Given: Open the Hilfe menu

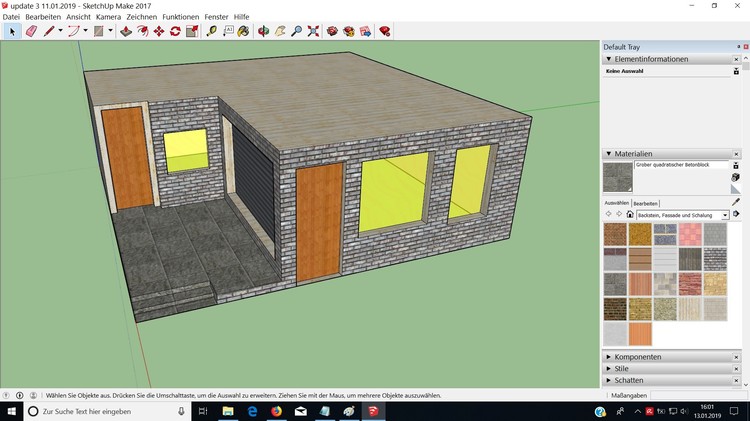Looking at the screenshot, I should coord(242,17).
